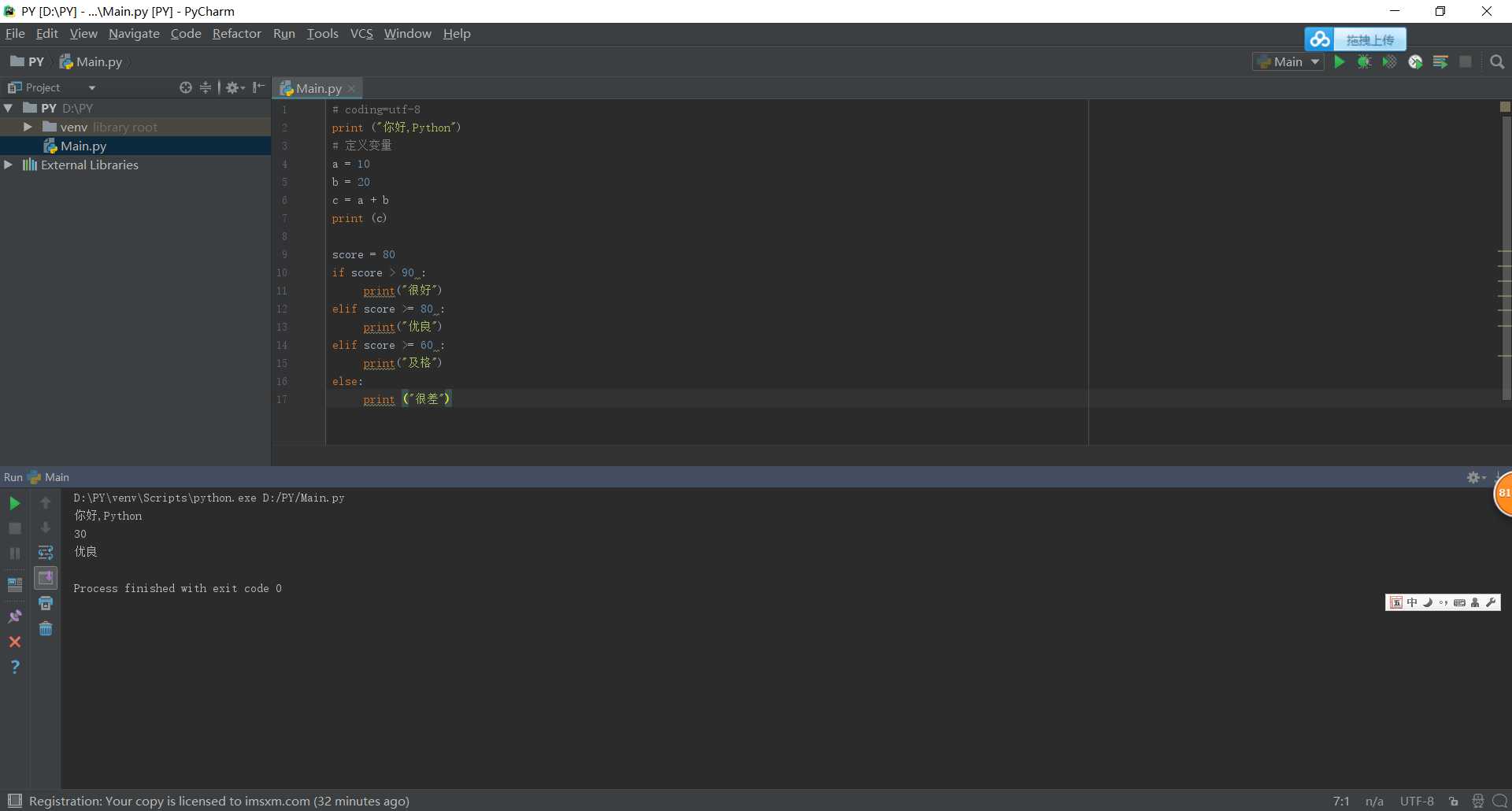1512x811 pixels.
Task: Open Main run configuration dropdown
Action: 1288,62
